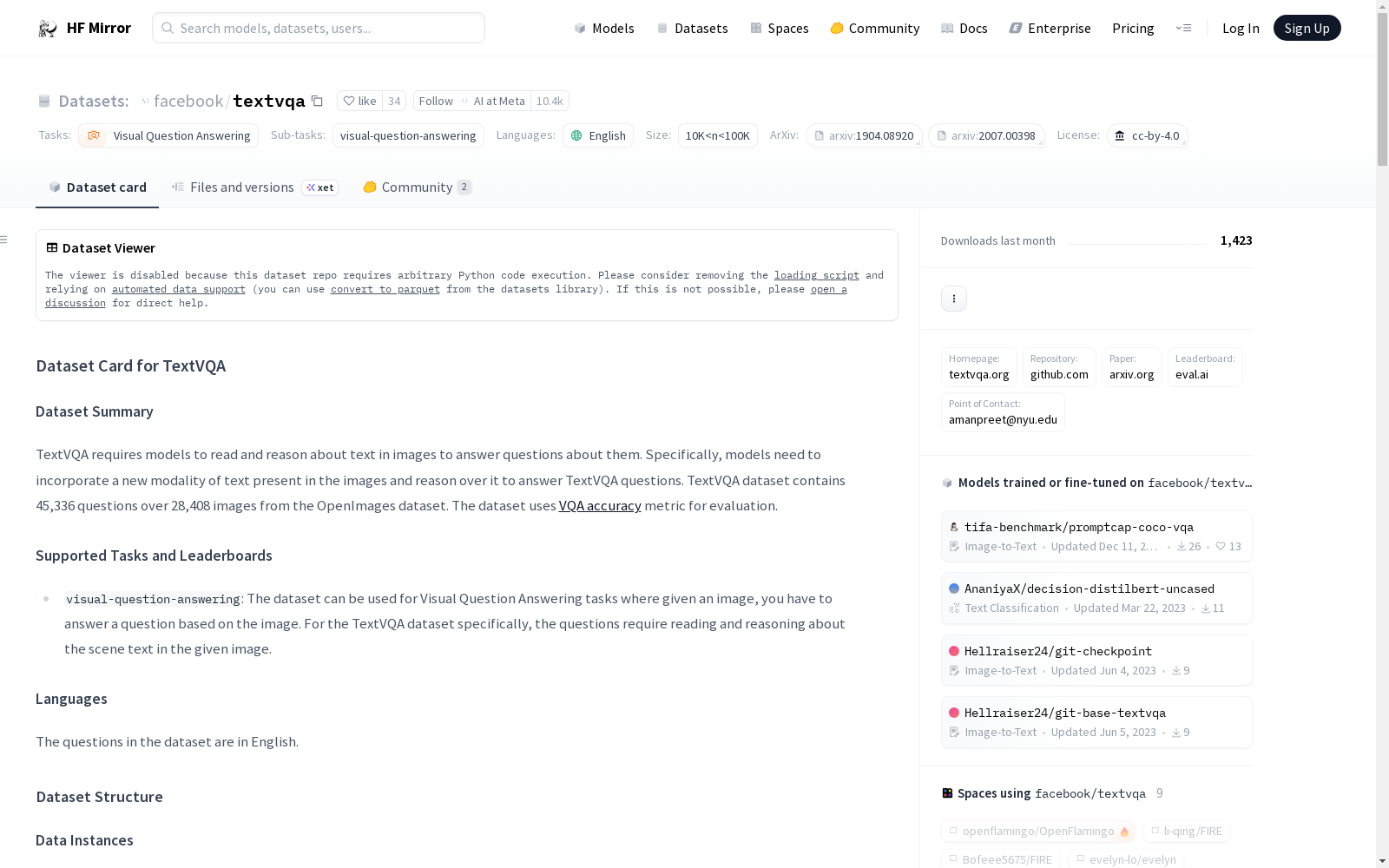
Task: Switch to the Files and versions tab
Action: tap(254, 187)
